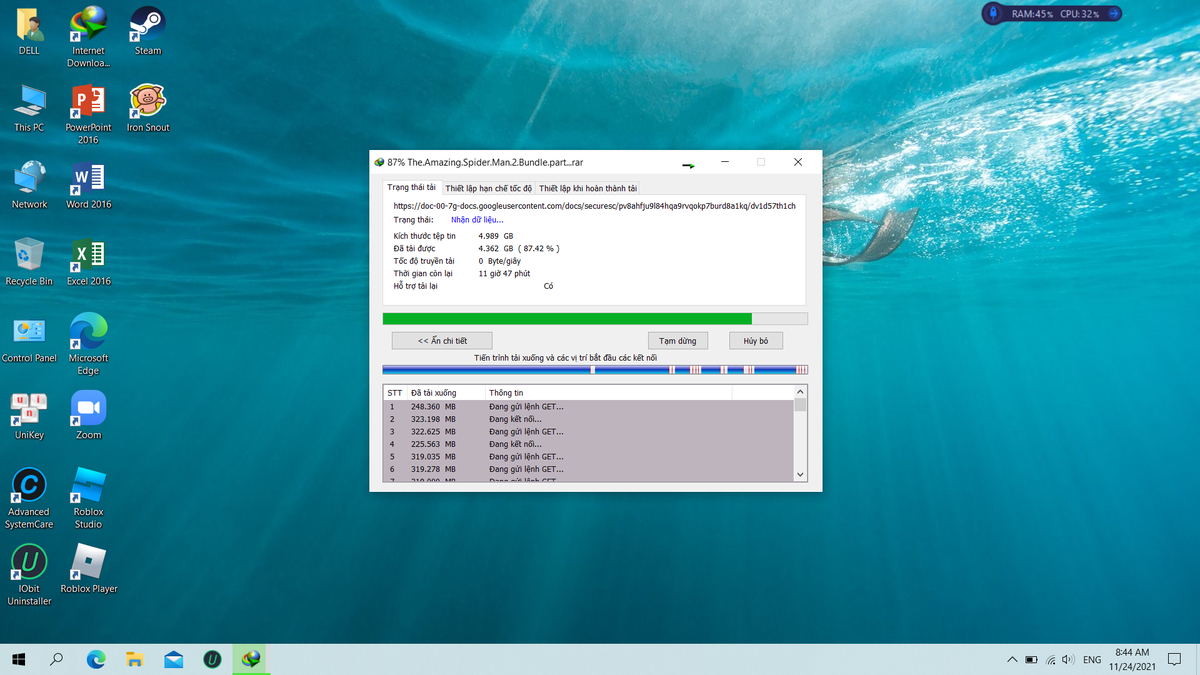Open the Word 2016 shortcut

tap(88, 184)
